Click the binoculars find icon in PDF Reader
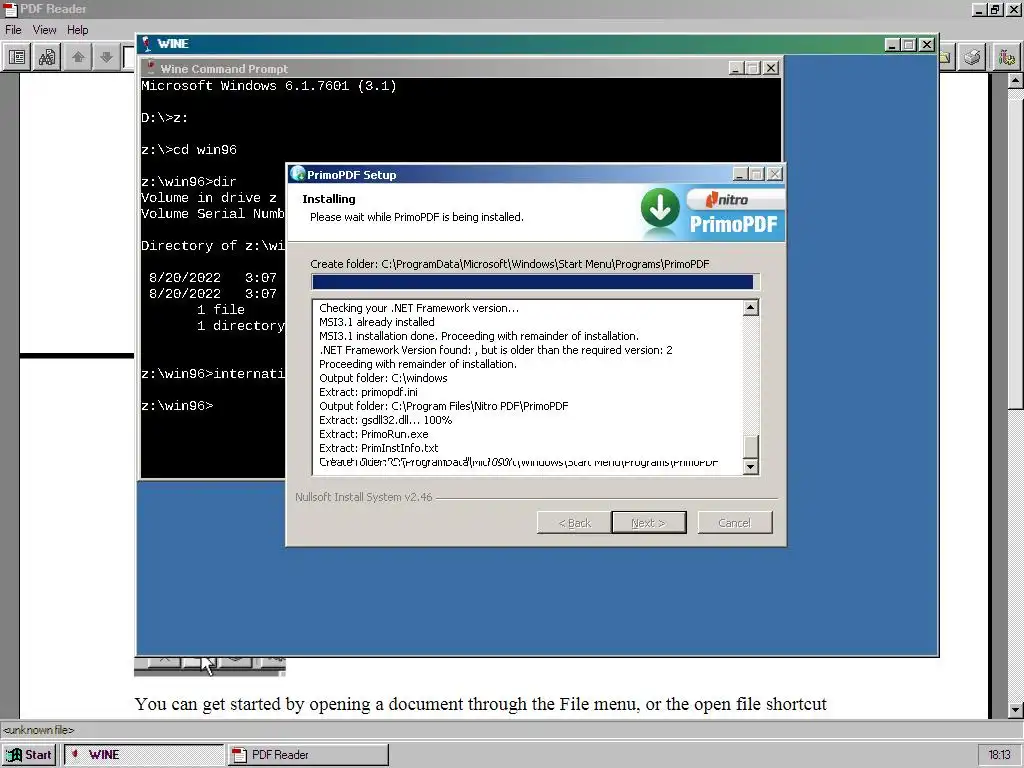Viewport: 1024px width, 768px height. click(47, 57)
